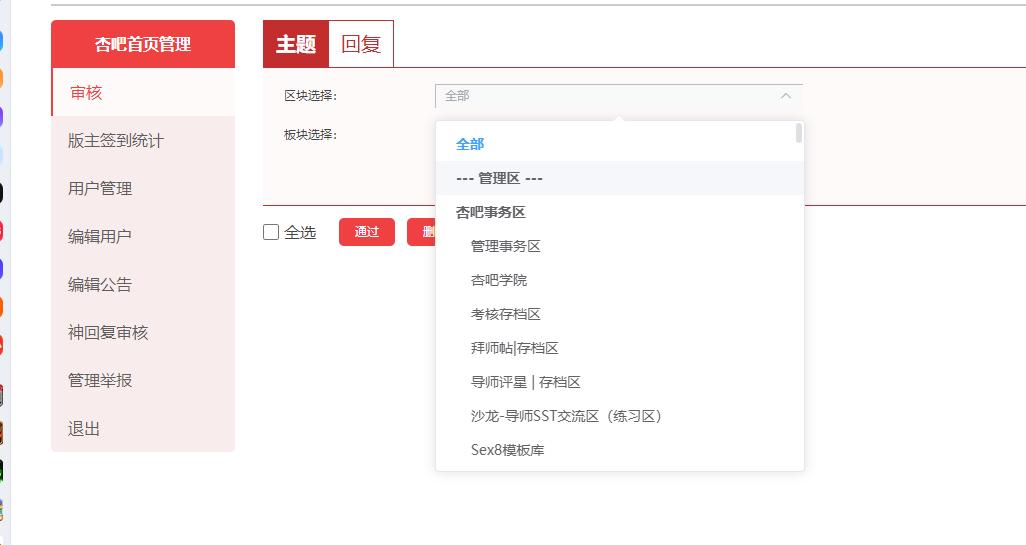Screen dimensions: 1026x545
Task: Select 编辑用户 in the sidebar
Action: coord(100,237)
